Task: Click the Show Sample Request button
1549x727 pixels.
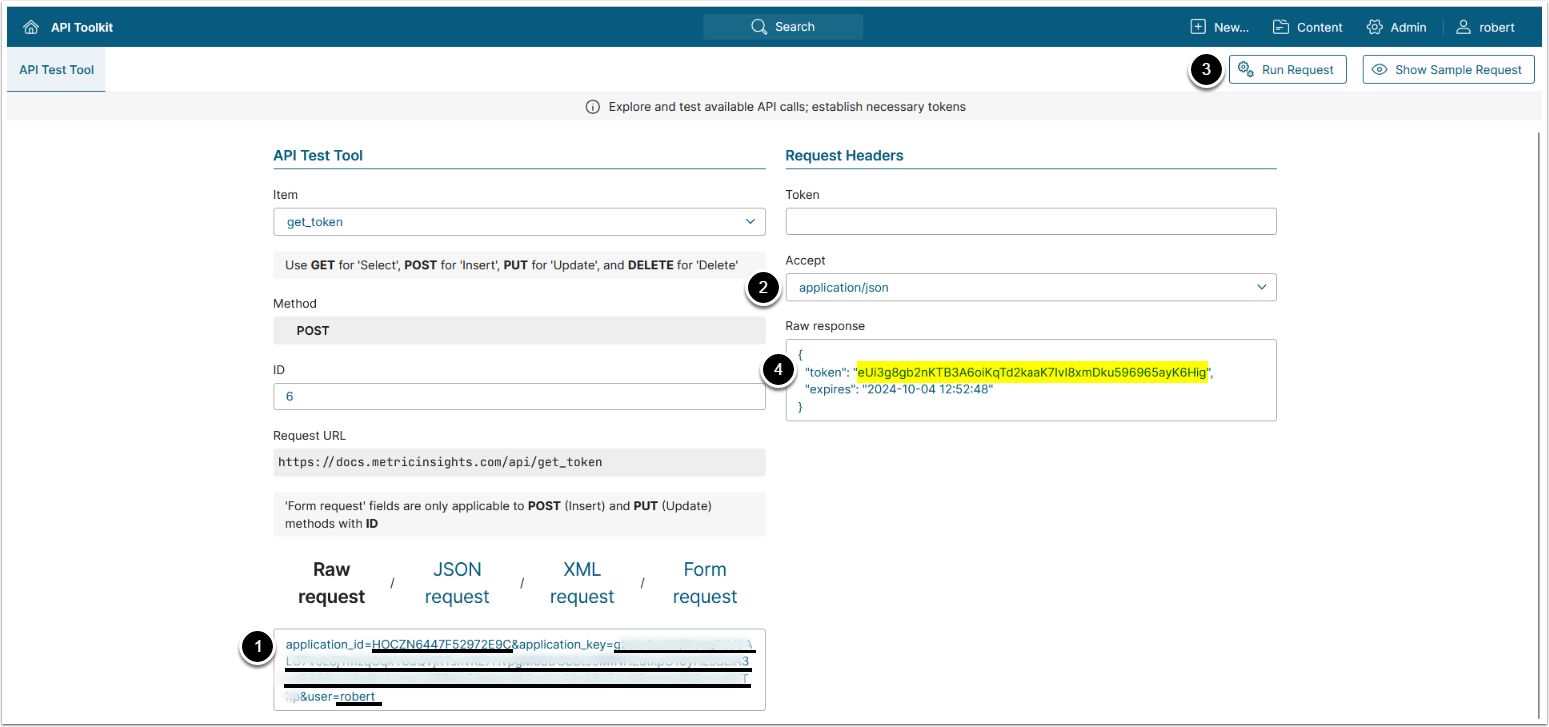Action: point(1448,70)
